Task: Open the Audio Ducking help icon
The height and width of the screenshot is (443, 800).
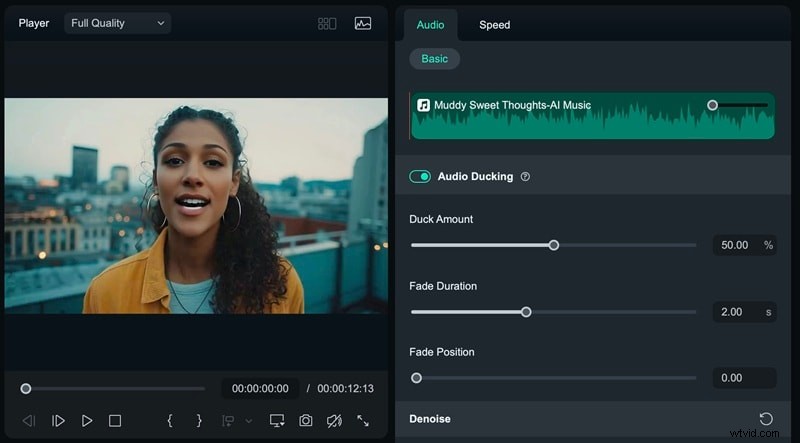Action: coord(525,177)
